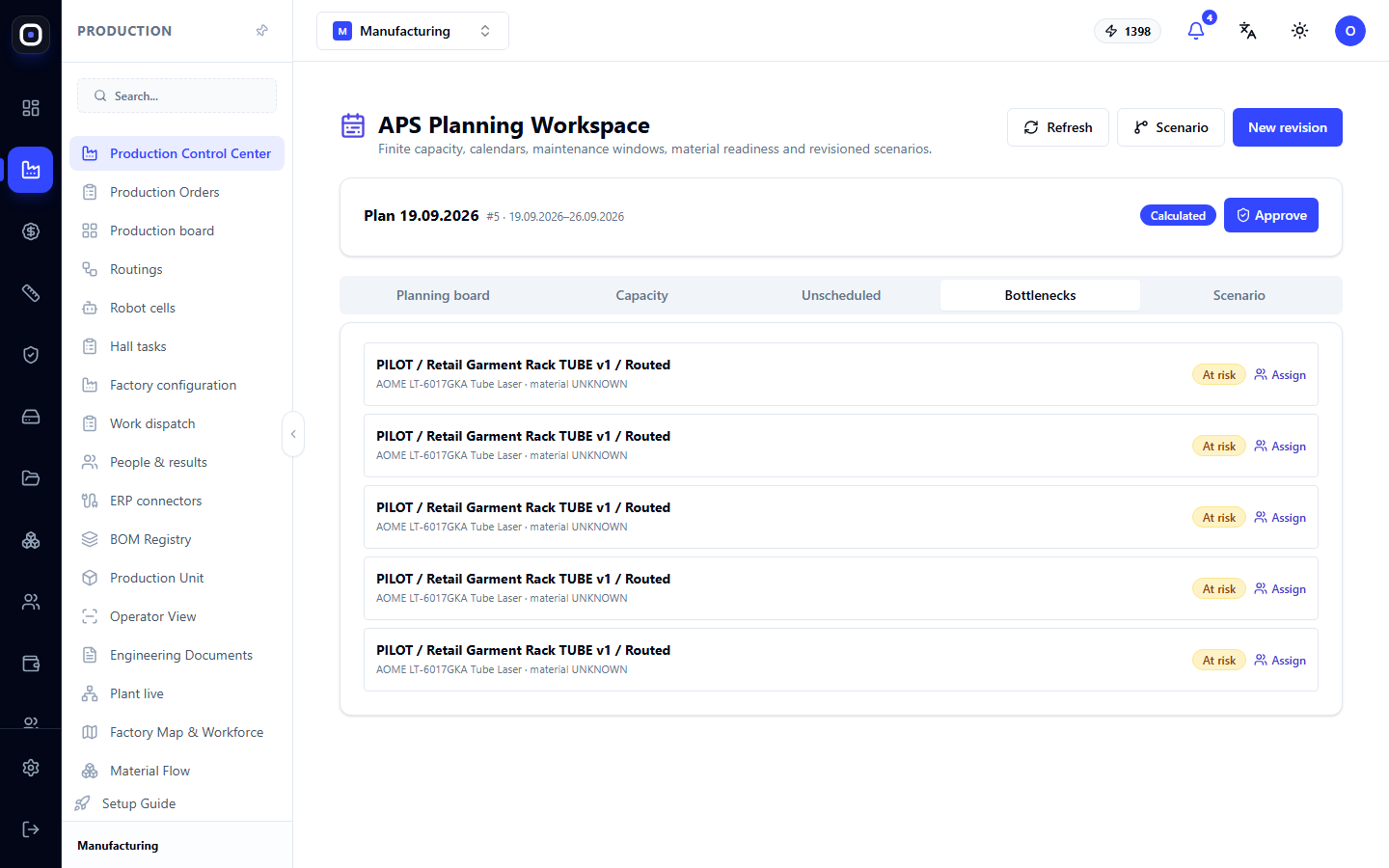Click the logout icon at rail bottom
1389x868 pixels.
point(31,829)
